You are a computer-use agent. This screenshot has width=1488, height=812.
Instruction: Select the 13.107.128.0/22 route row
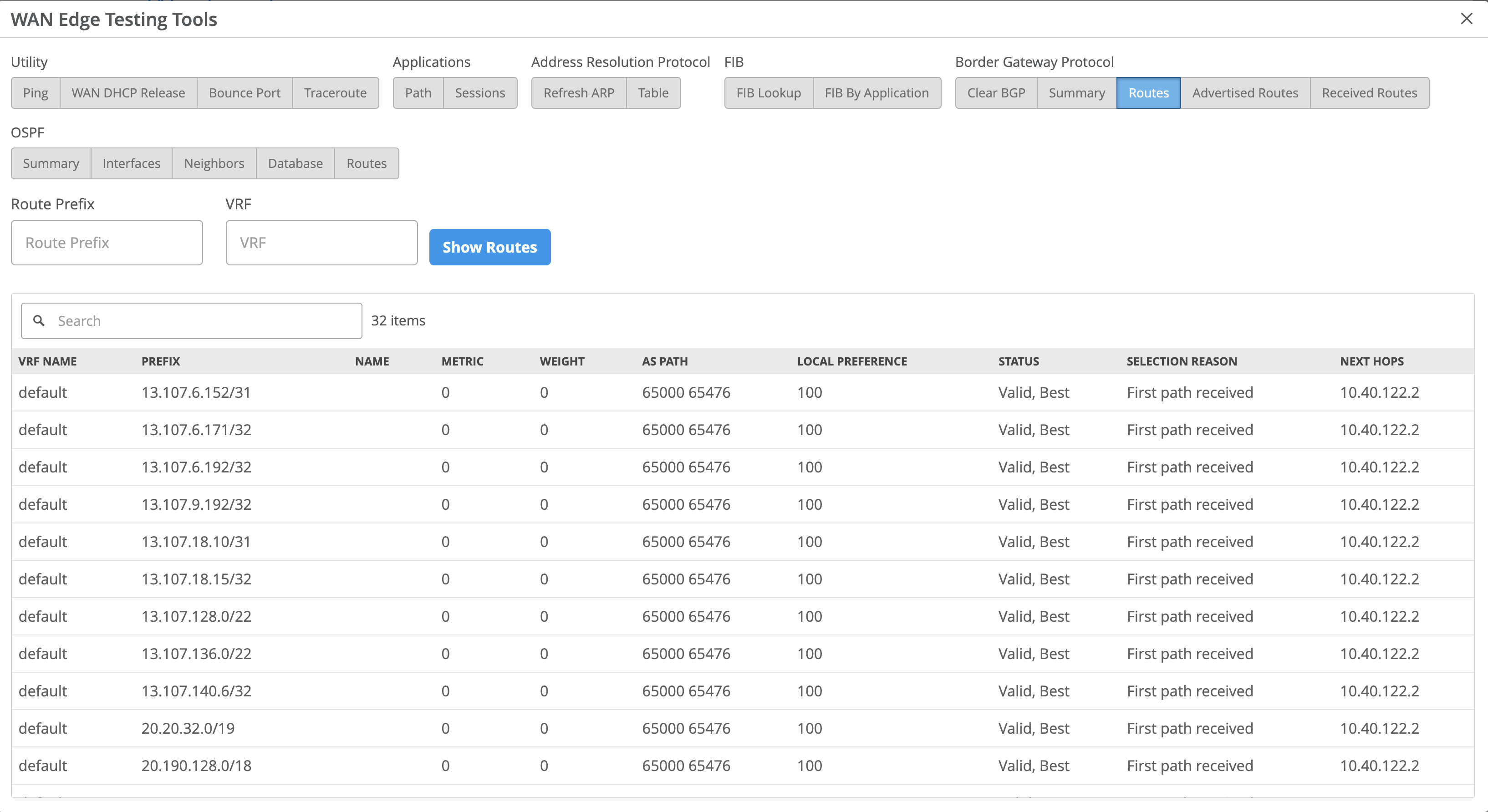tap(196, 616)
